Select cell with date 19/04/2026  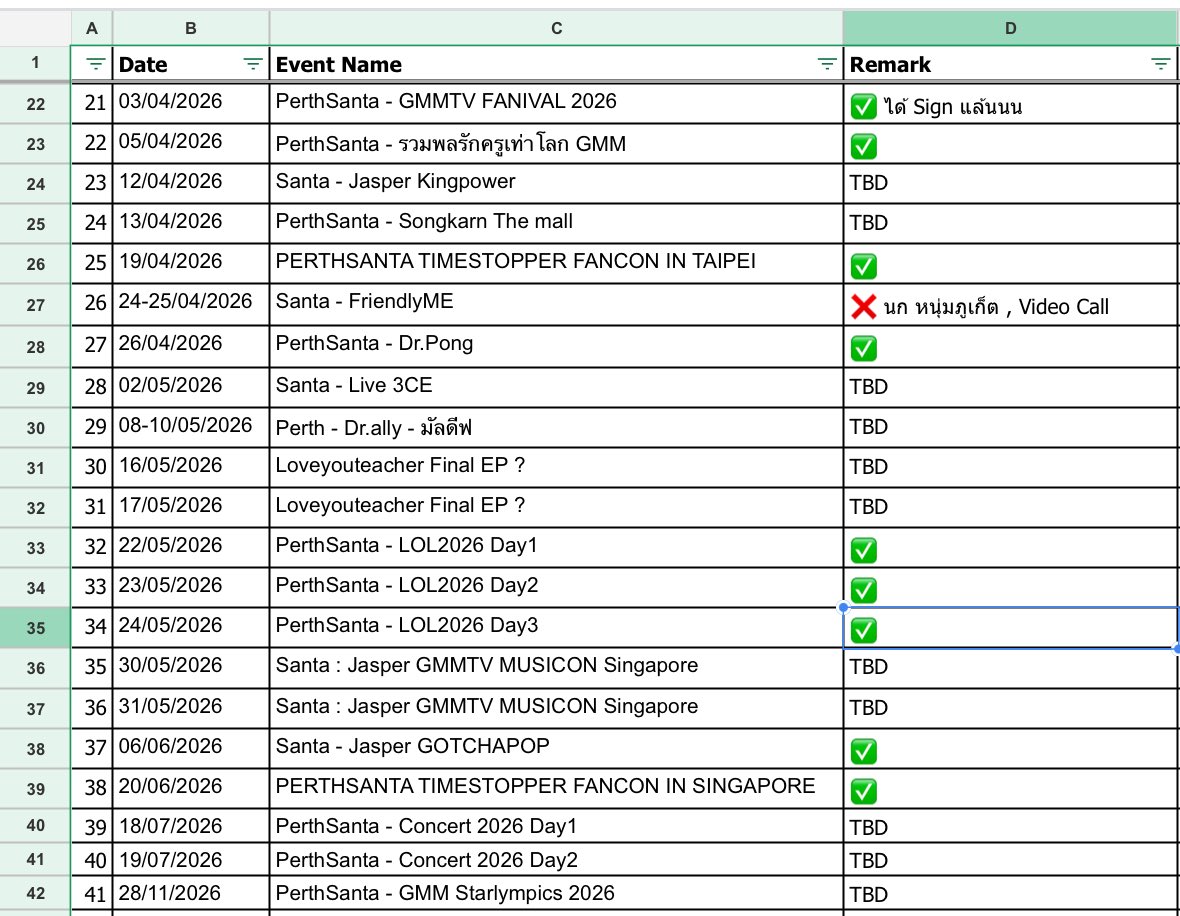(x=191, y=263)
